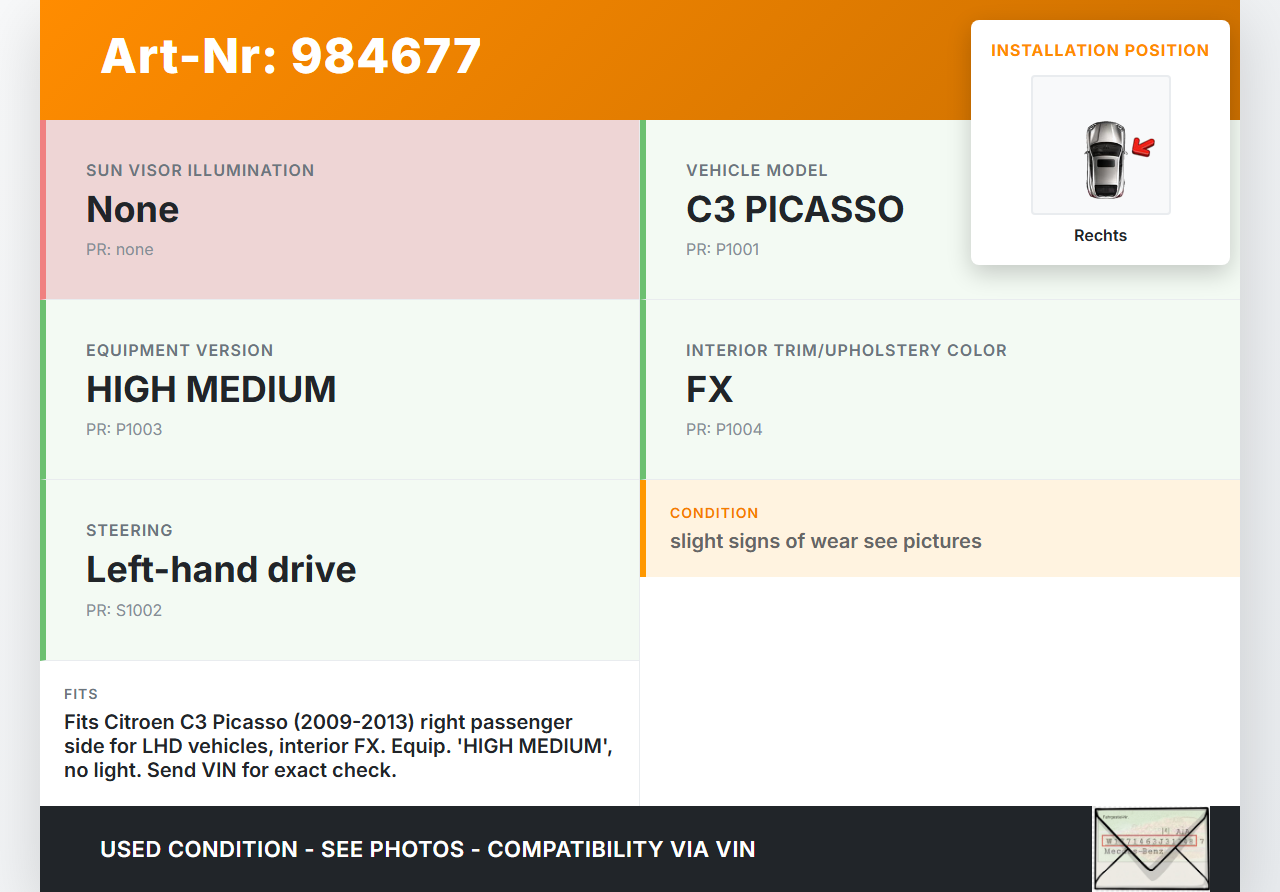Click the 'slight signs of wear' text
The height and width of the screenshot is (892, 1280).
click(825, 542)
